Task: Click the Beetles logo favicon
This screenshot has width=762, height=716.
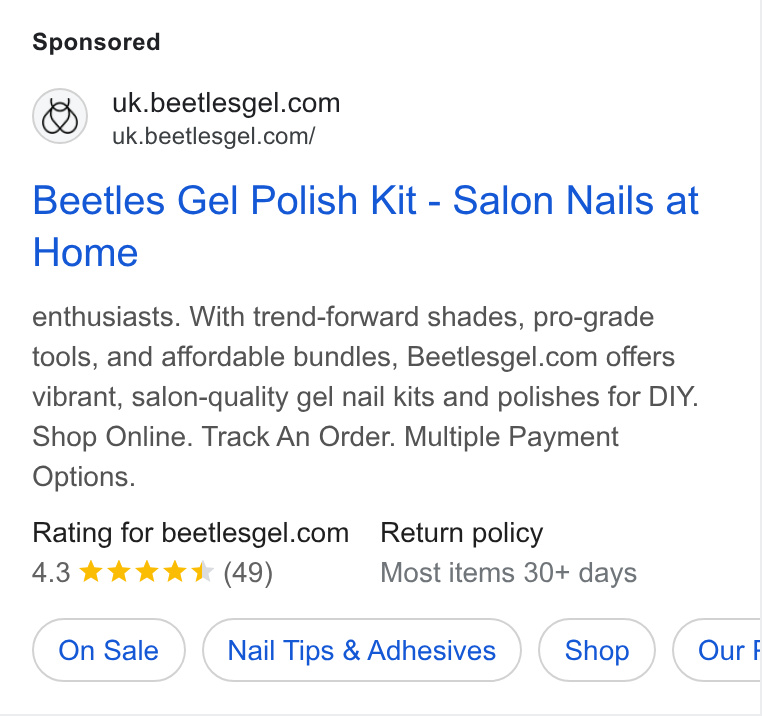Action: point(60,116)
